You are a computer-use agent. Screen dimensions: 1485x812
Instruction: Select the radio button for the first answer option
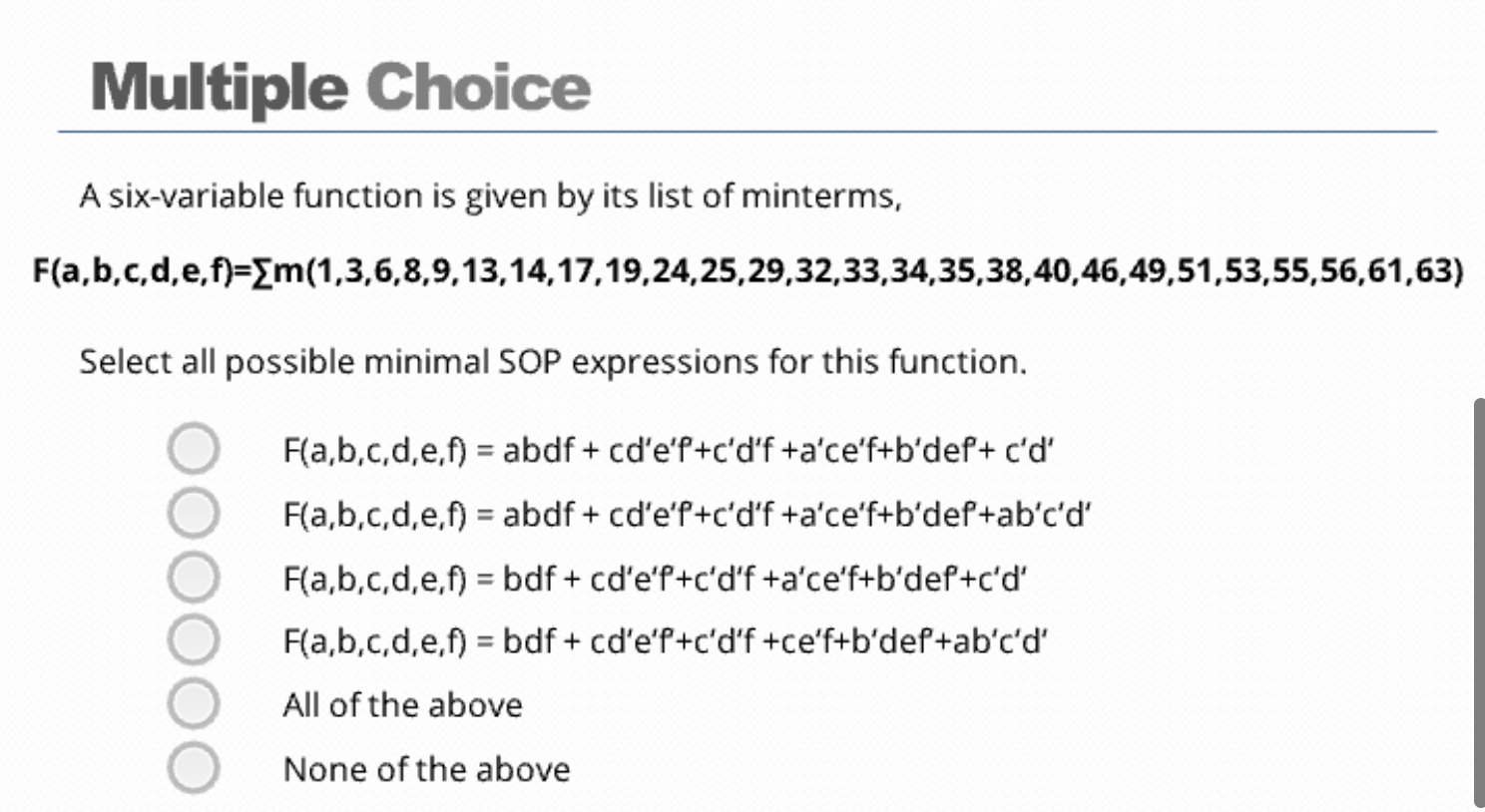[x=193, y=450]
